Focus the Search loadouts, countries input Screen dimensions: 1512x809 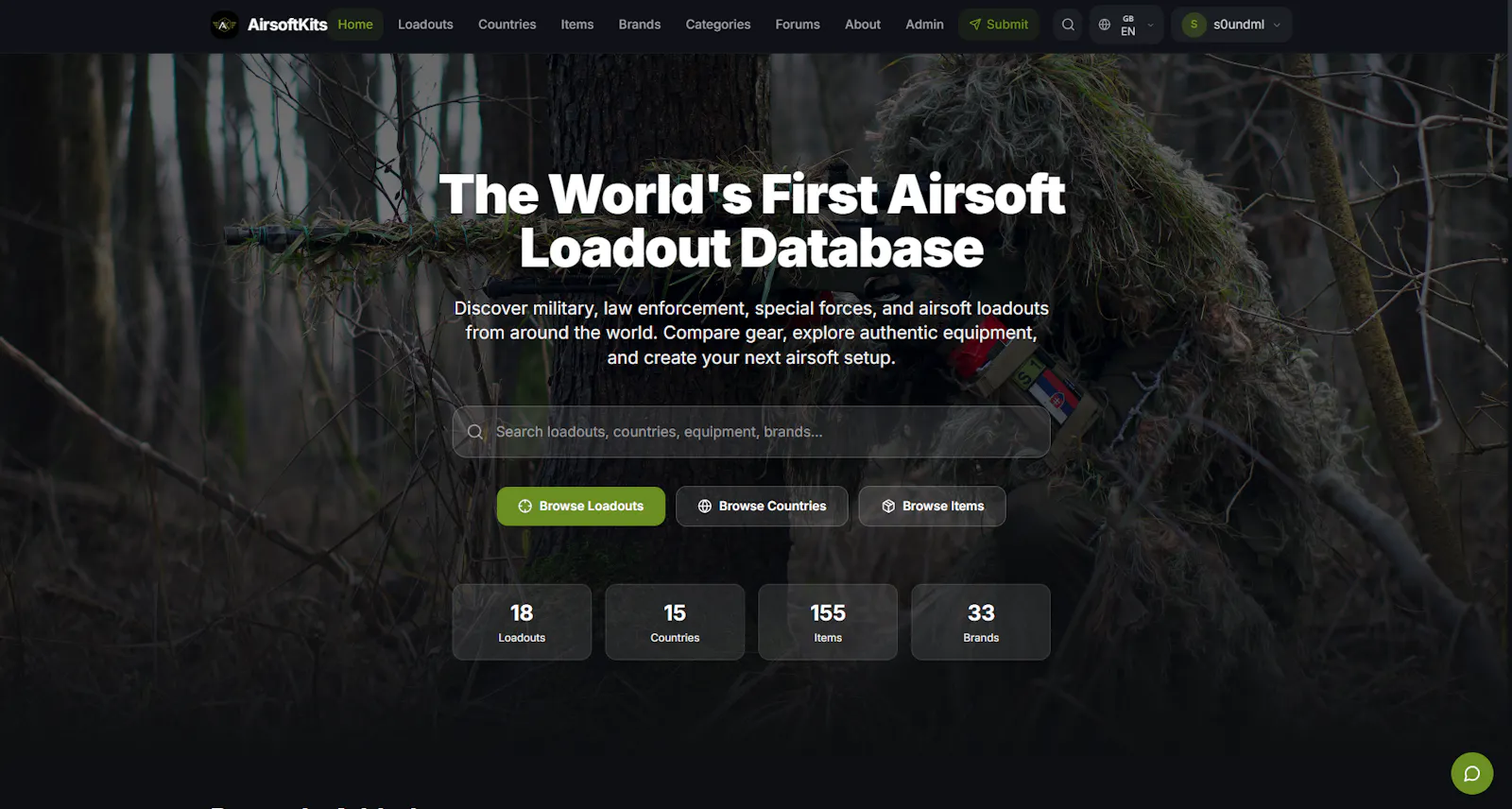pos(751,432)
